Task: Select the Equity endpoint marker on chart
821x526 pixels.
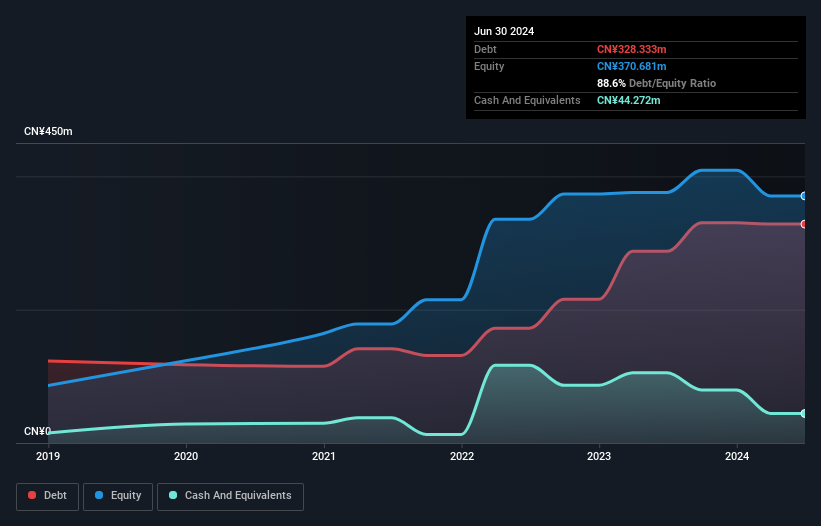Action: click(x=804, y=196)
